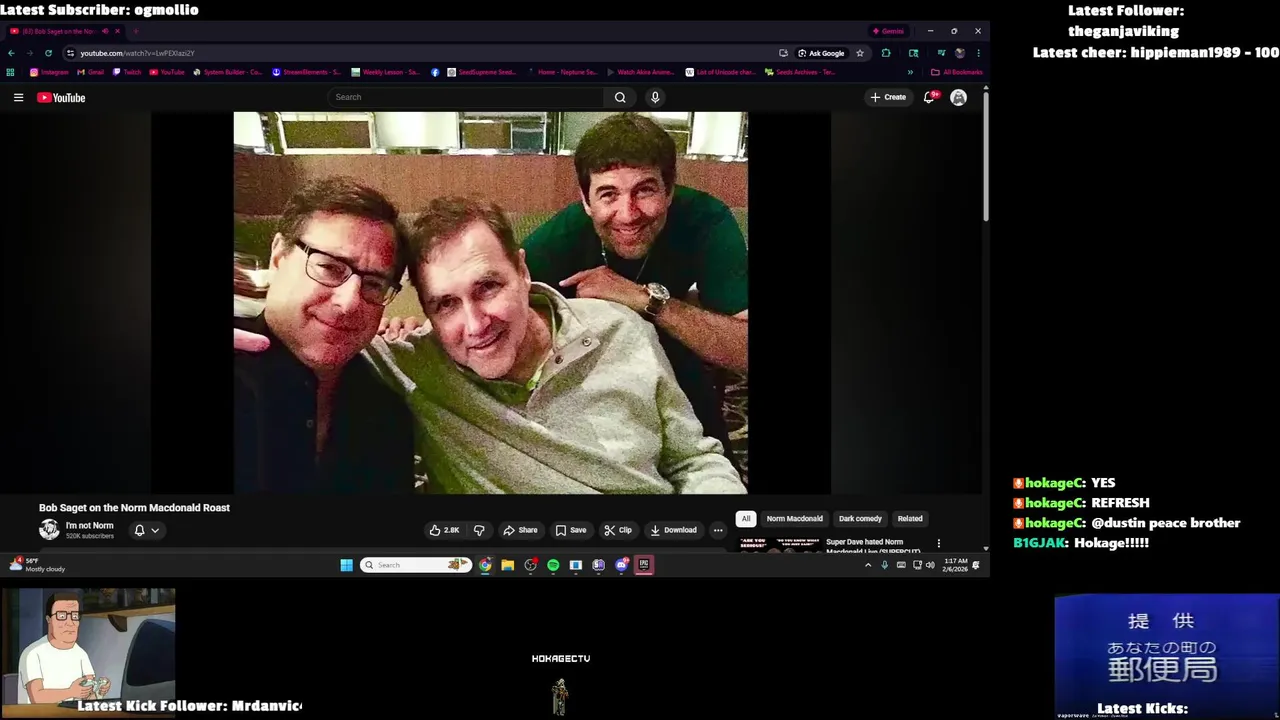Click the Create button
This screenshot has width=1280, height=720.
(888, 97)
